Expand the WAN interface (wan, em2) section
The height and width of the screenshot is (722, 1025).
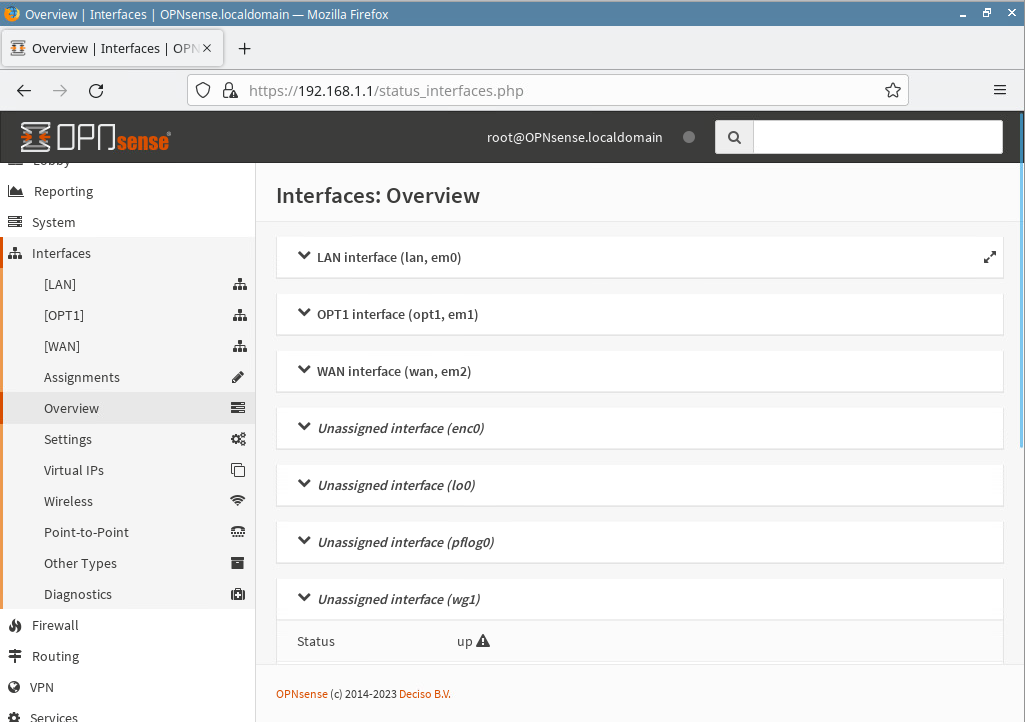click(x=393, y=371)
